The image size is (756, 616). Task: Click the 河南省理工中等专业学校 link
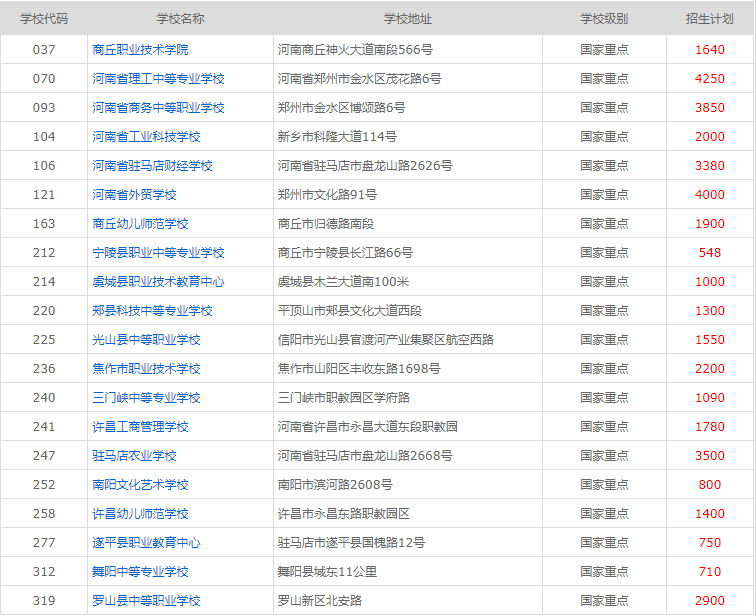coord(158,78)
